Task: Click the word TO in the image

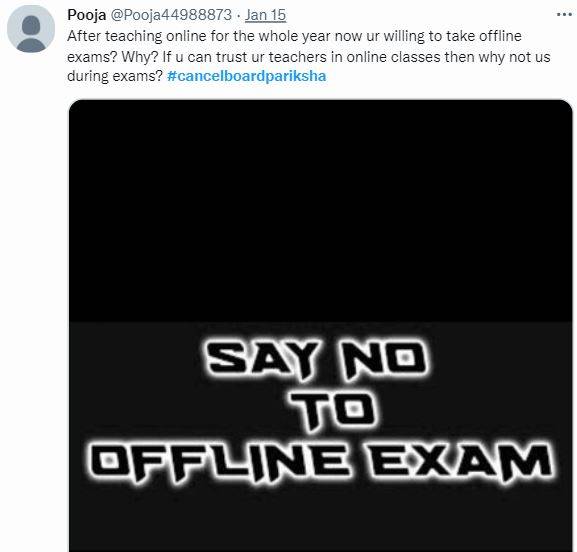Action: [x=334, y=411]
